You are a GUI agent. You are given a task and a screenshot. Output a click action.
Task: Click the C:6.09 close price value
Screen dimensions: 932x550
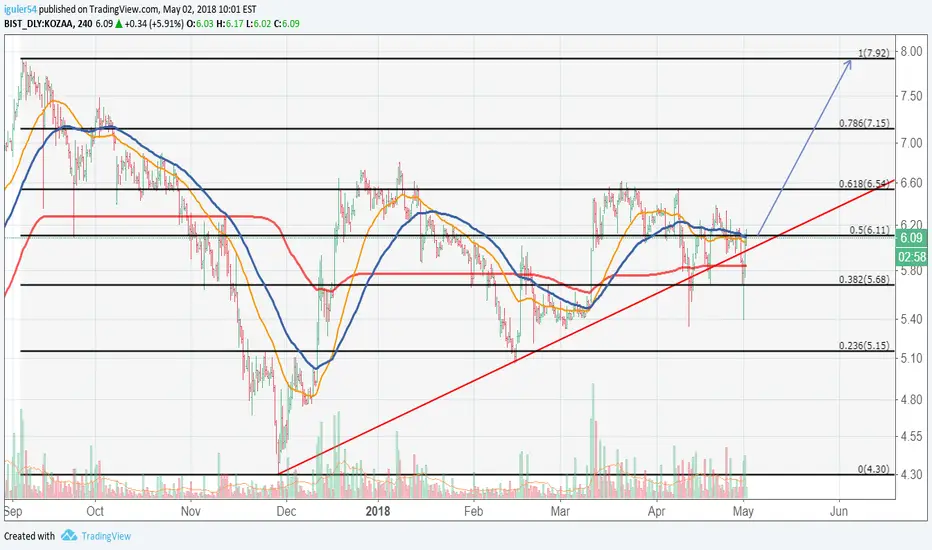point(286,24)
